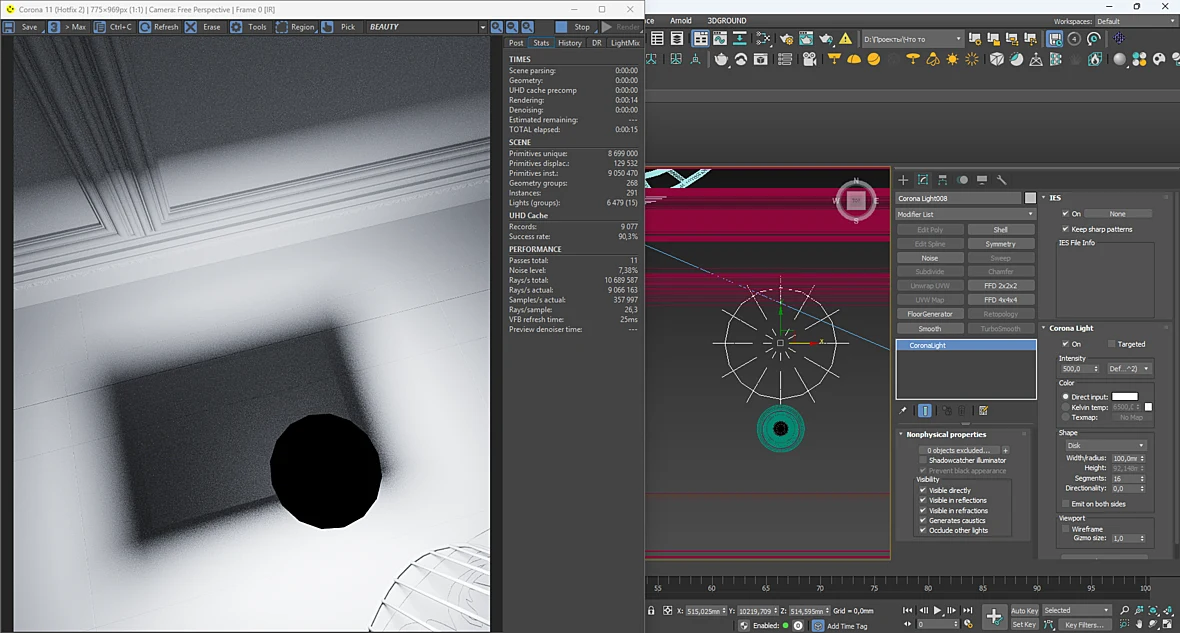The height and width of the screenshot is (633, 1180).
Task: Open the Modifier List dropdown
Action: pos(966,215)
